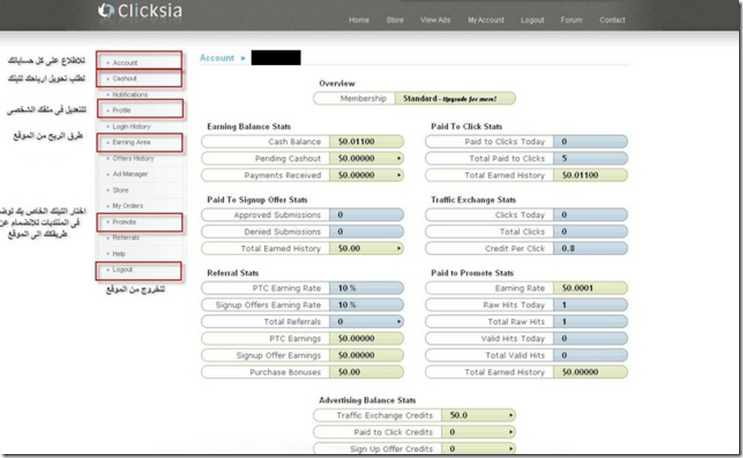
Task: Open the Store link in top navigation
Action: (x=395, y=20)
